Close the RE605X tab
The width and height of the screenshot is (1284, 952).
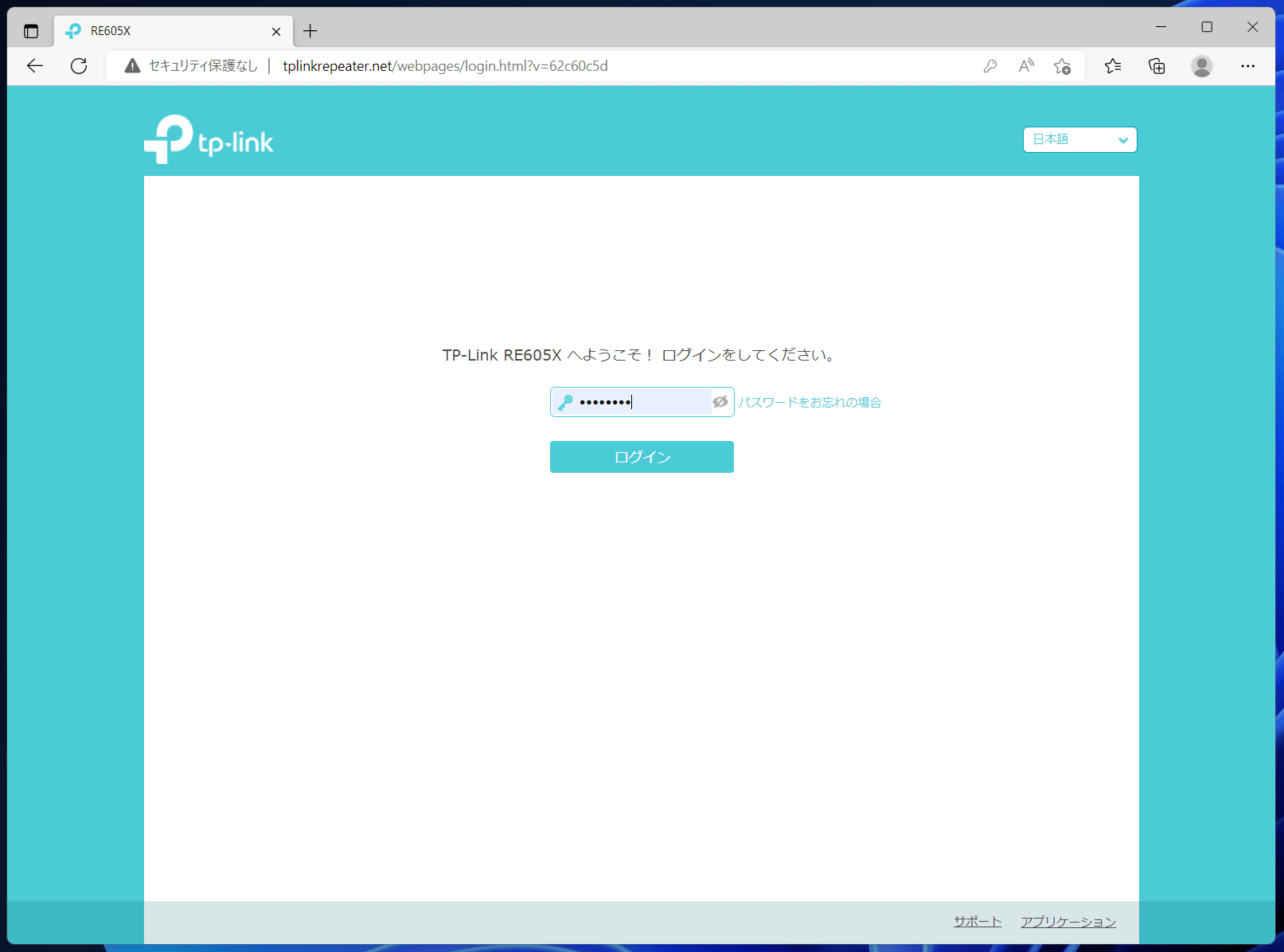click(x=276, y=32)
